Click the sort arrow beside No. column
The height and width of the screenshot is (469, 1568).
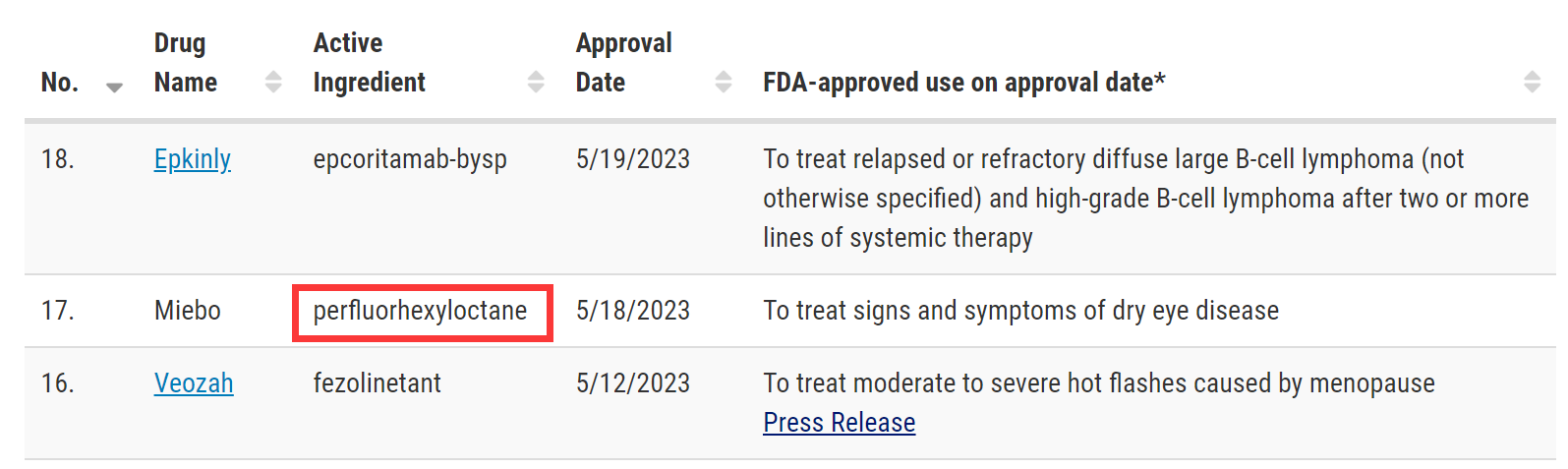tap(114, 87)
